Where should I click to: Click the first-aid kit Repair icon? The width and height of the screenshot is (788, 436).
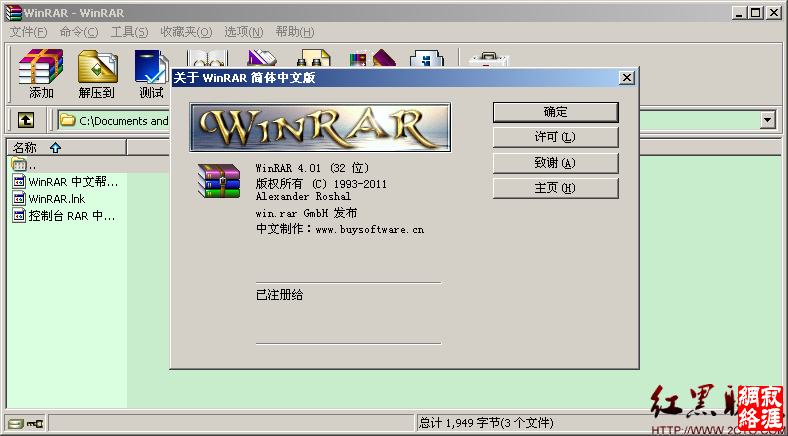point(488,58)
